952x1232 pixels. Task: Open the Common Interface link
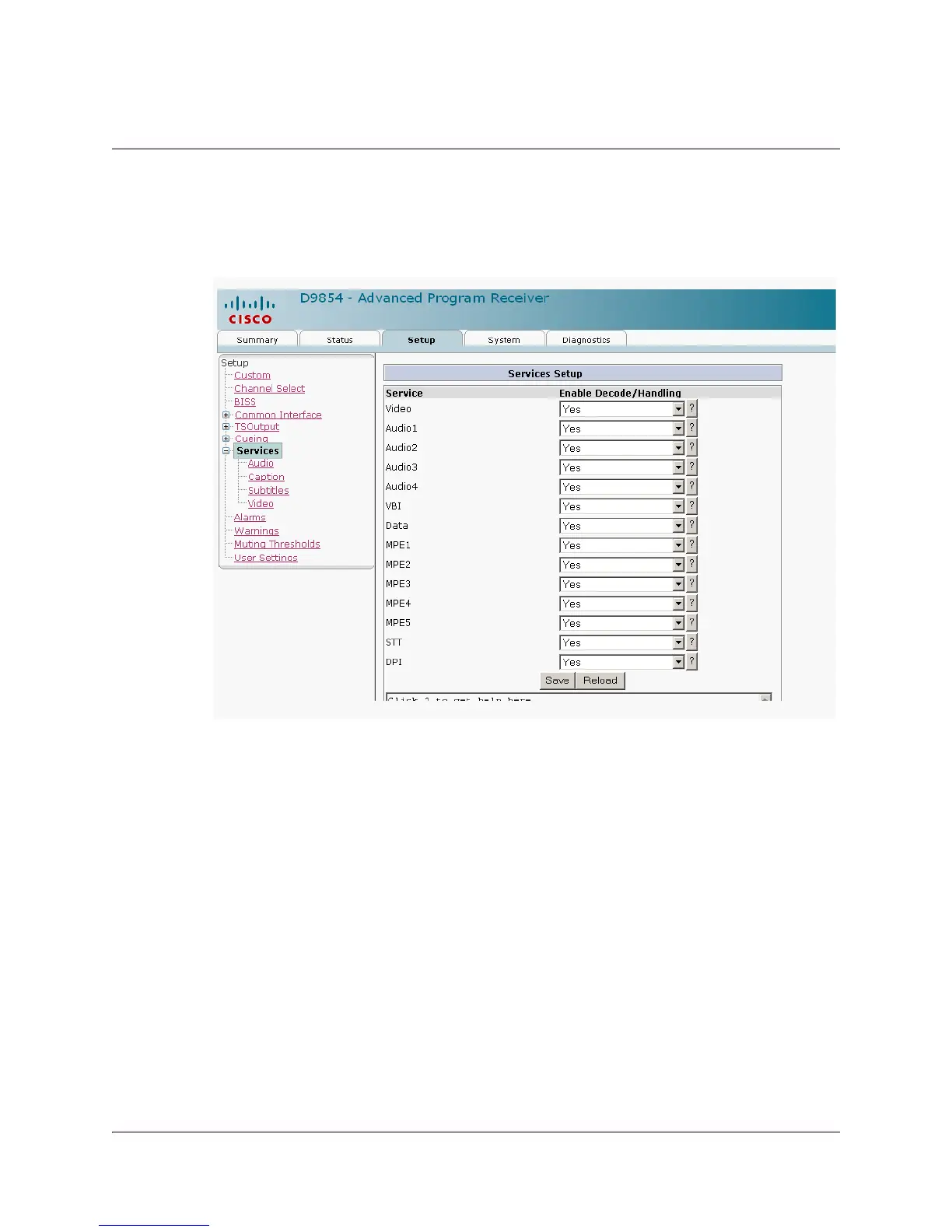278,415
